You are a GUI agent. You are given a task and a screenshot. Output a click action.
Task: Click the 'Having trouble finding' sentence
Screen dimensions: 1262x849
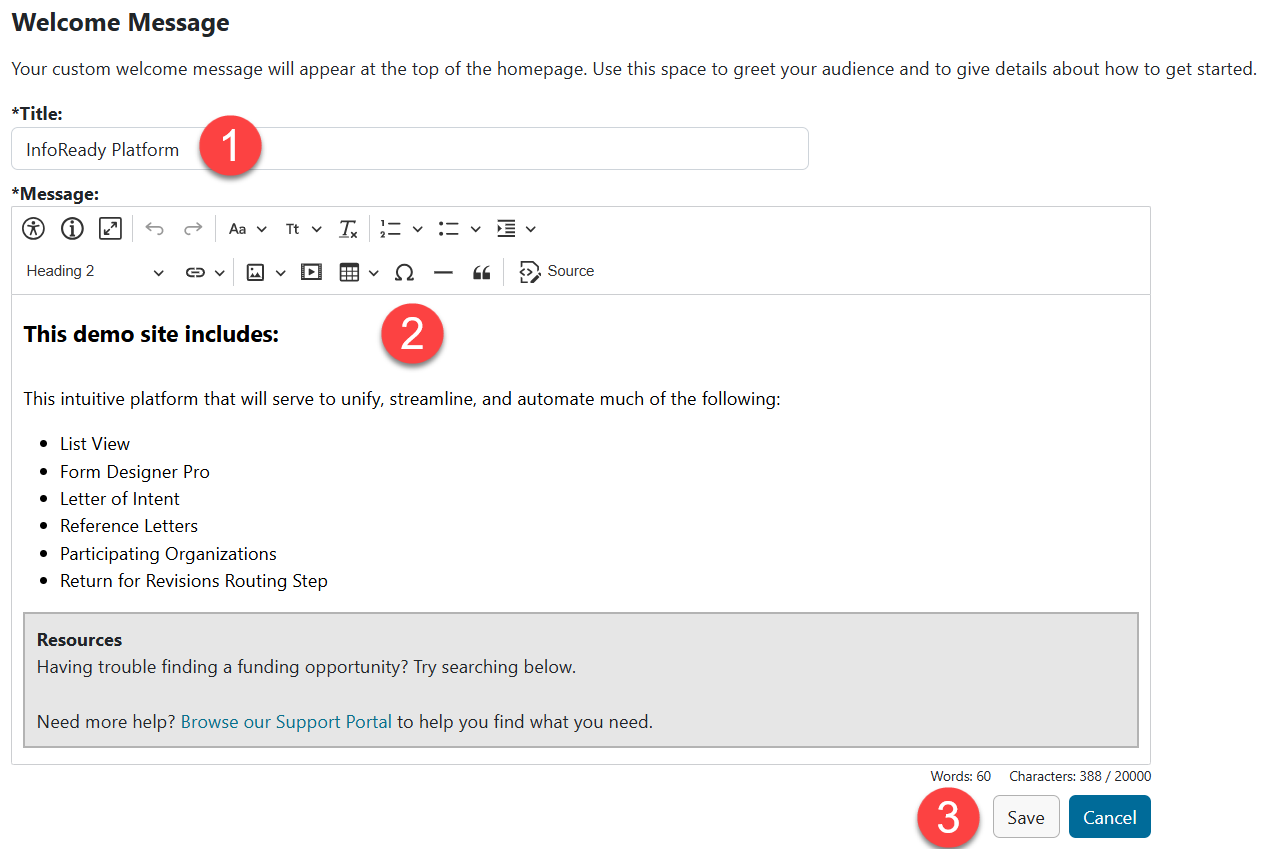pyautogui.click(x=306, y=667)
